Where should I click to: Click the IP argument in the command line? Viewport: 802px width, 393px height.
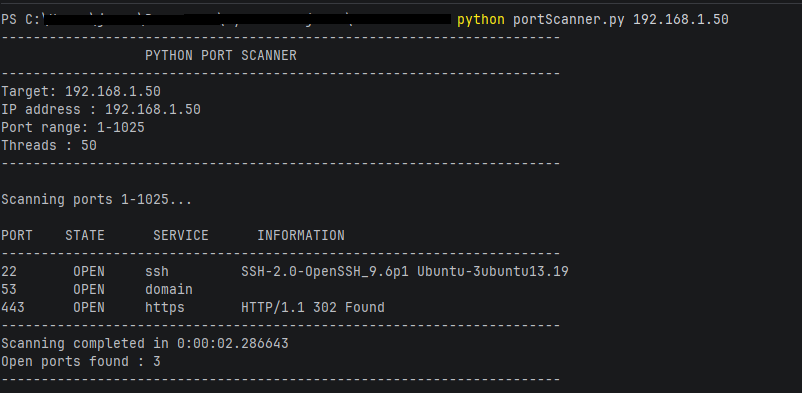[x=681, y=20]
